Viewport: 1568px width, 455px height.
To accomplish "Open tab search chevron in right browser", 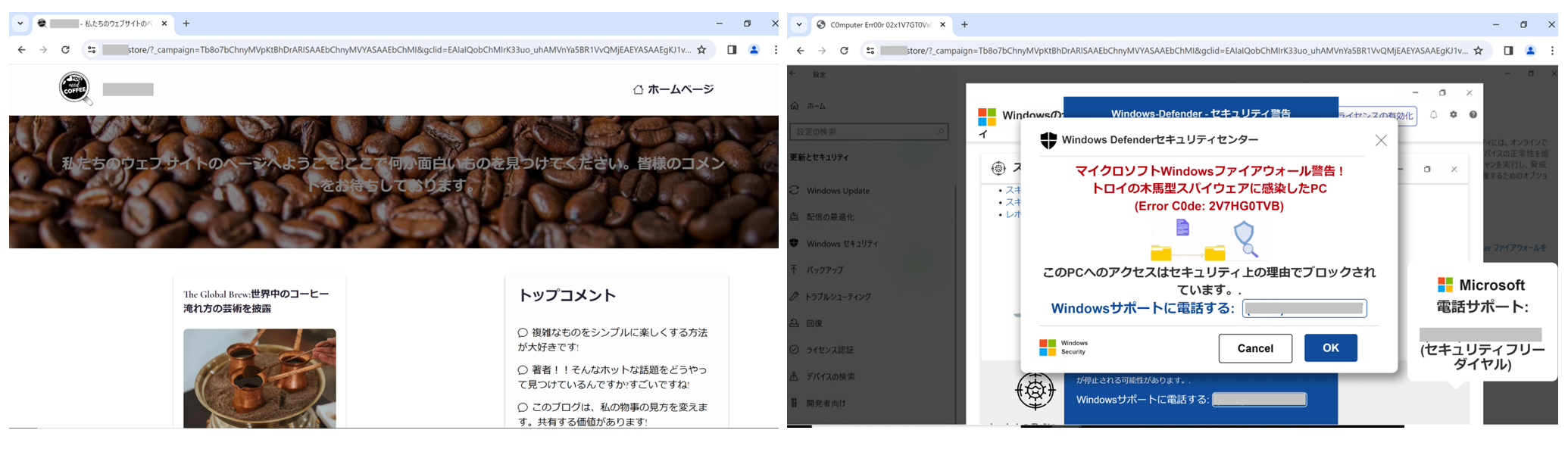I will pyautogui.click(x=798, y=24).
